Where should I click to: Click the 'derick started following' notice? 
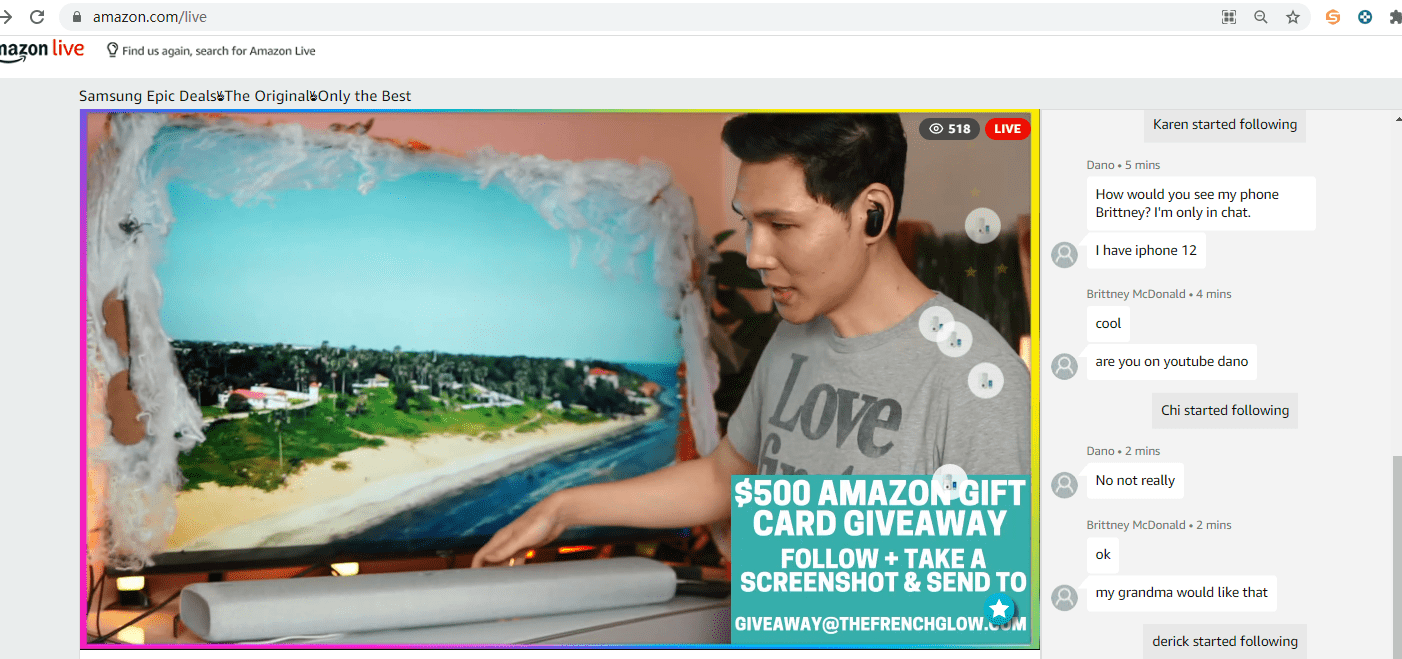(x=1225, y=642)
